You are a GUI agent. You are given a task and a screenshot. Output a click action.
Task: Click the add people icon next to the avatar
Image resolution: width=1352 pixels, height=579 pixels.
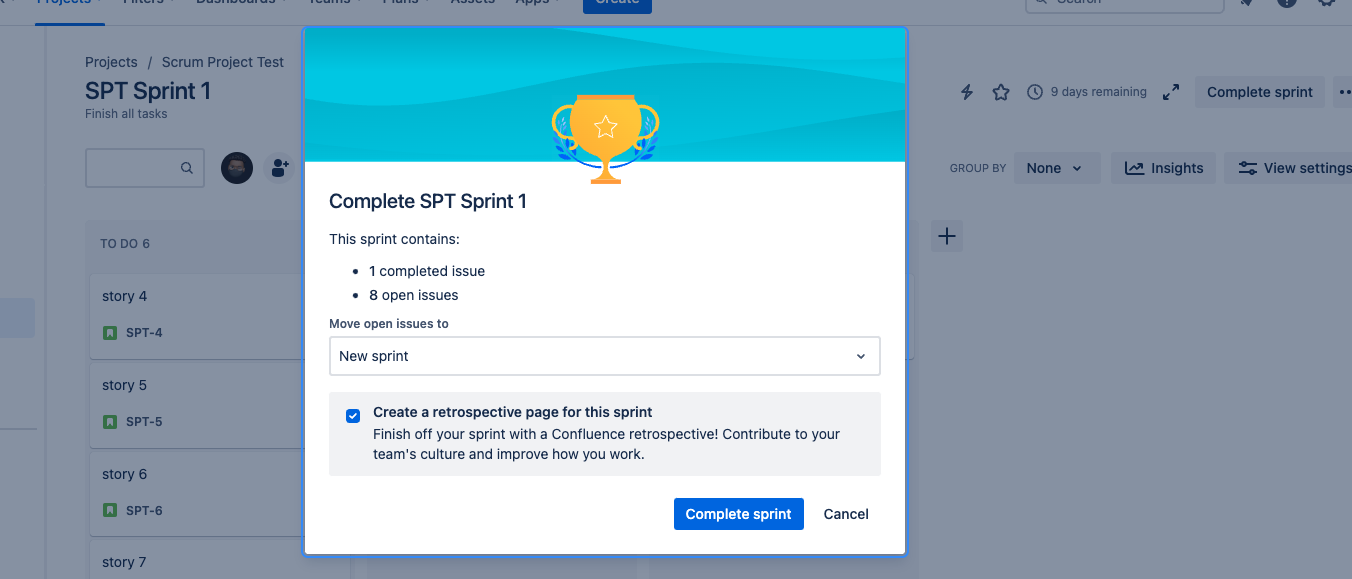pos(279,168)
